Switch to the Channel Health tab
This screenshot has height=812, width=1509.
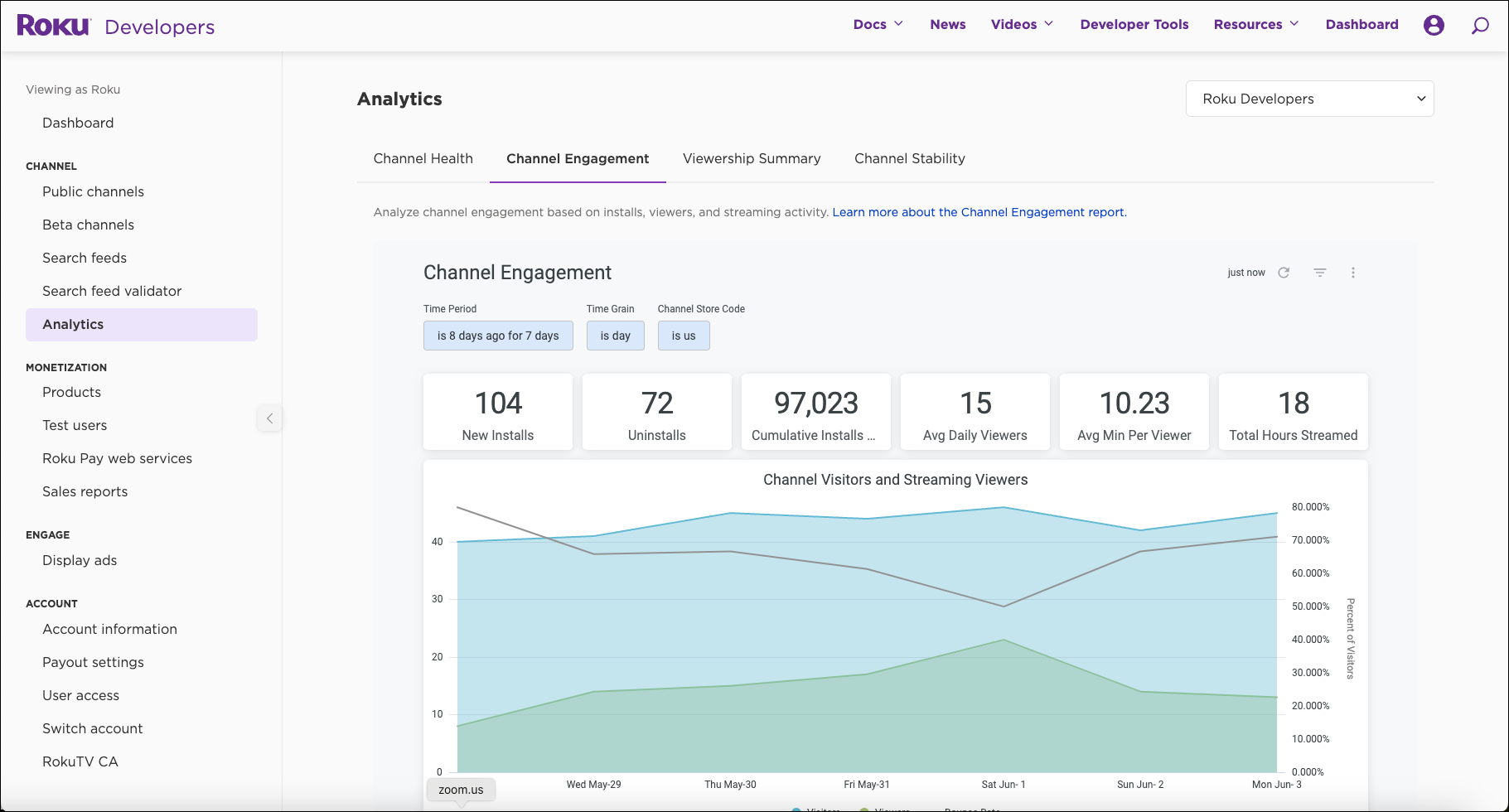coord(423,158)
